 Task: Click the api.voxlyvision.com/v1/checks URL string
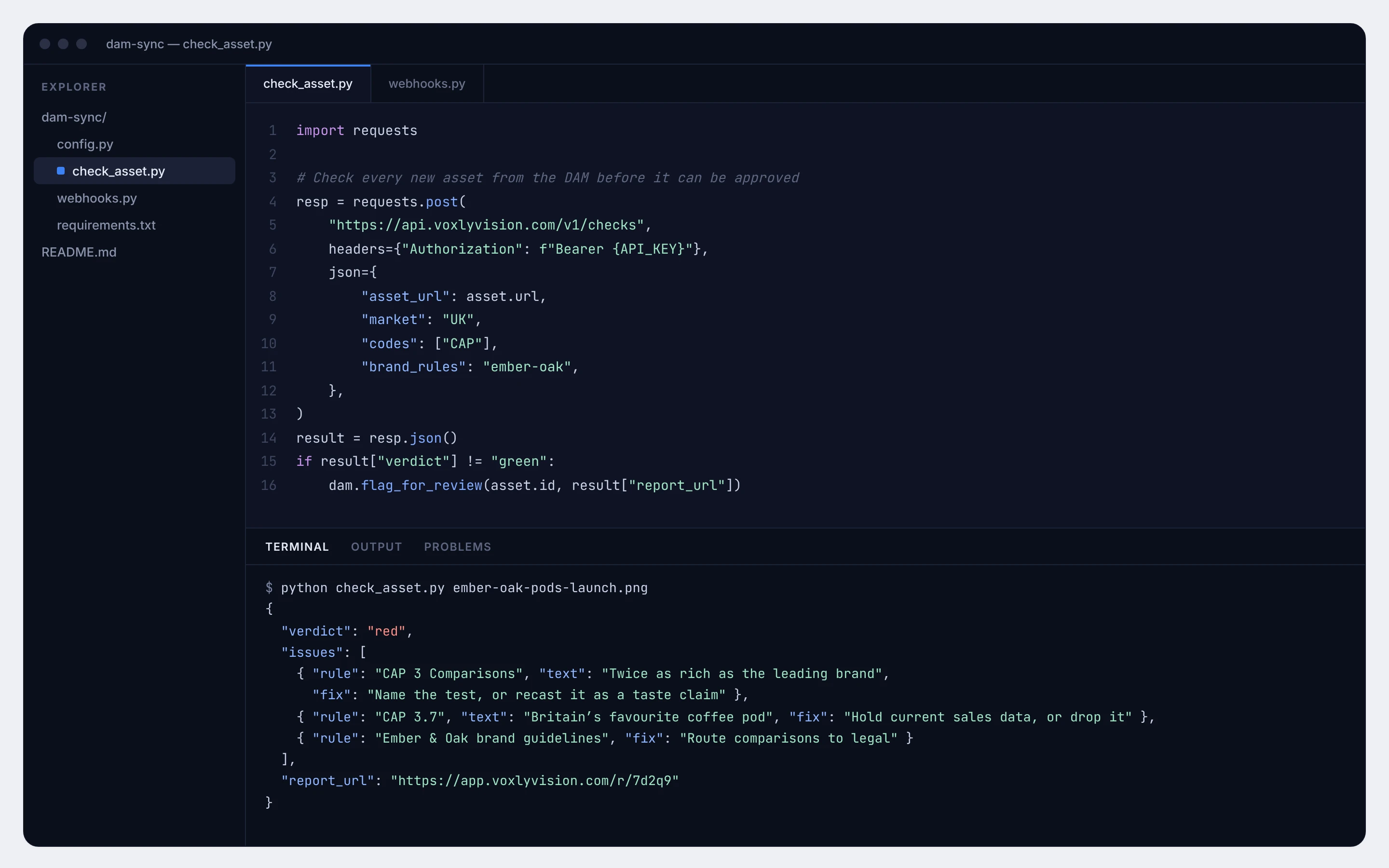coord(486,225)
